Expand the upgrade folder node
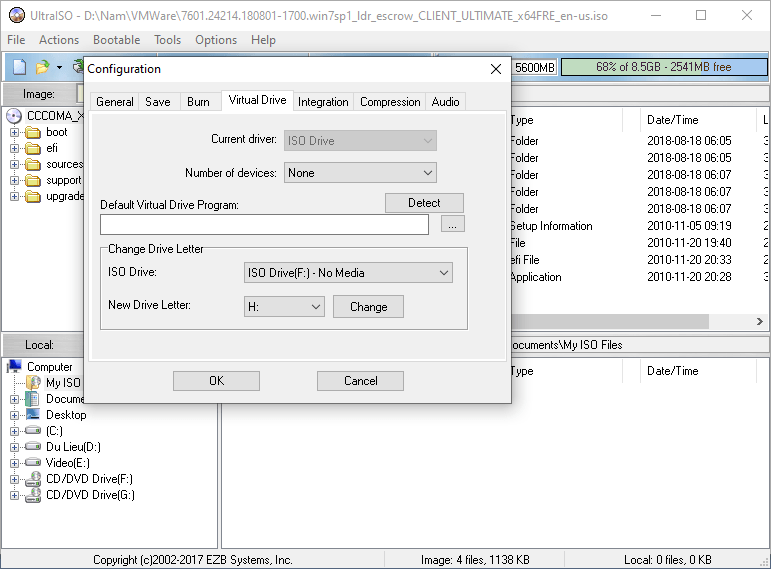The image size is (771, 569). pyautogui.click(x=14, y=196)
